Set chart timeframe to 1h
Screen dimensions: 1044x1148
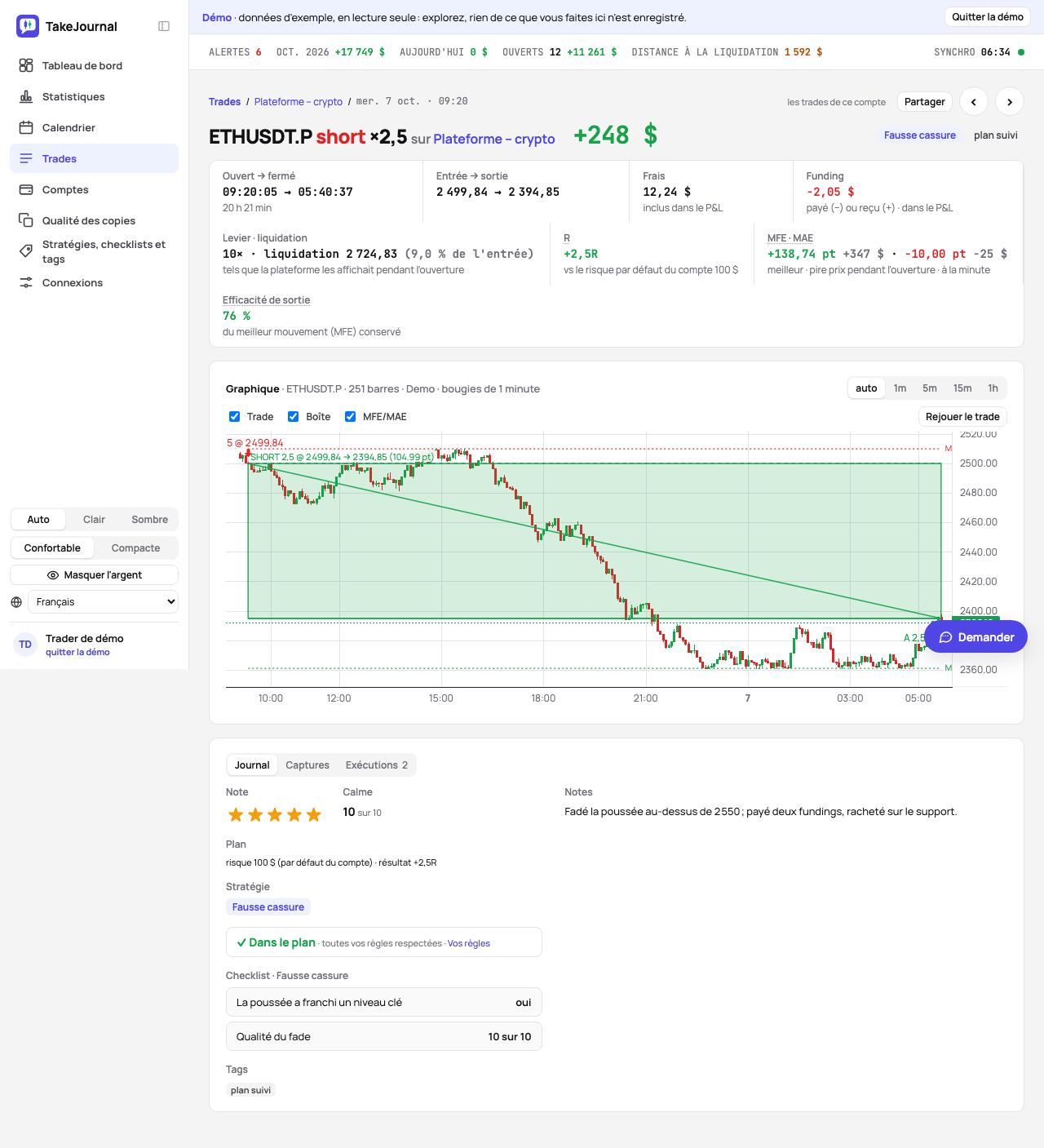(993, 388)
